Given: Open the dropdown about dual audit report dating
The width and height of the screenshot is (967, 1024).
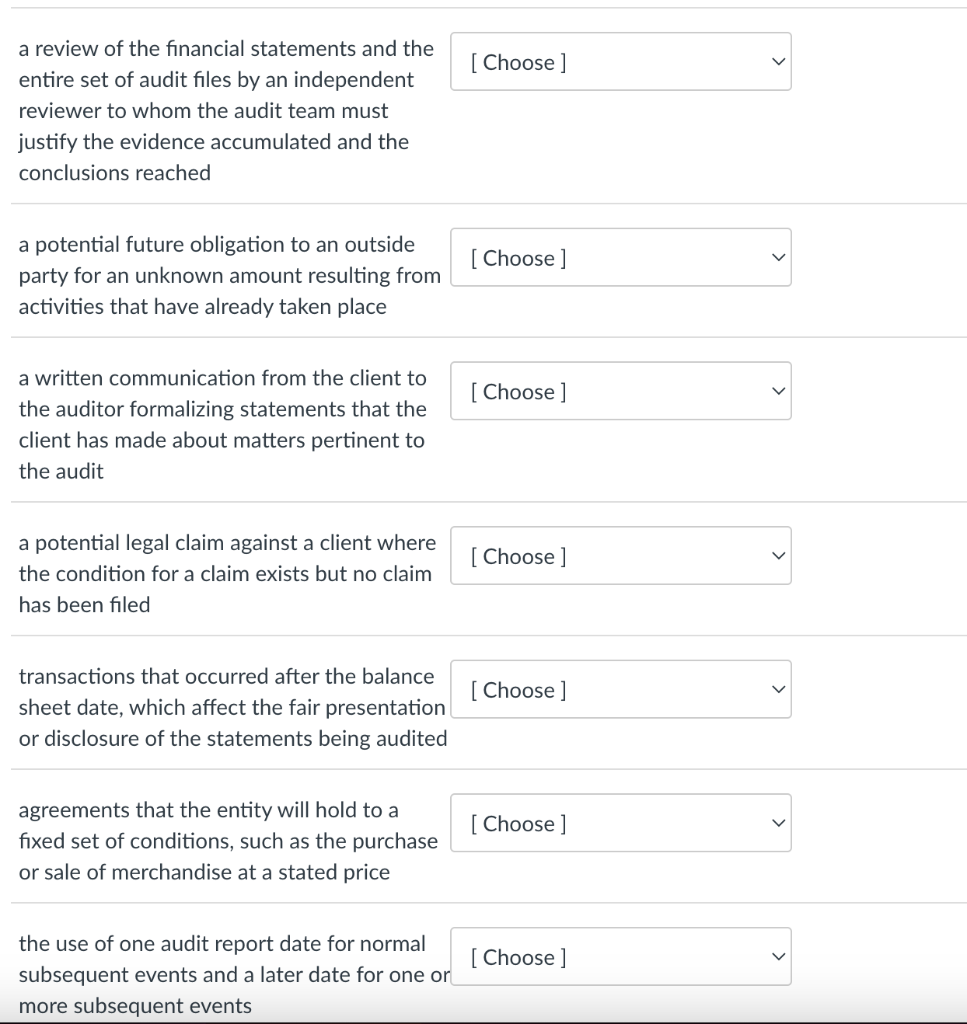Looking at the screenshot, I should (x=620, y=956).
